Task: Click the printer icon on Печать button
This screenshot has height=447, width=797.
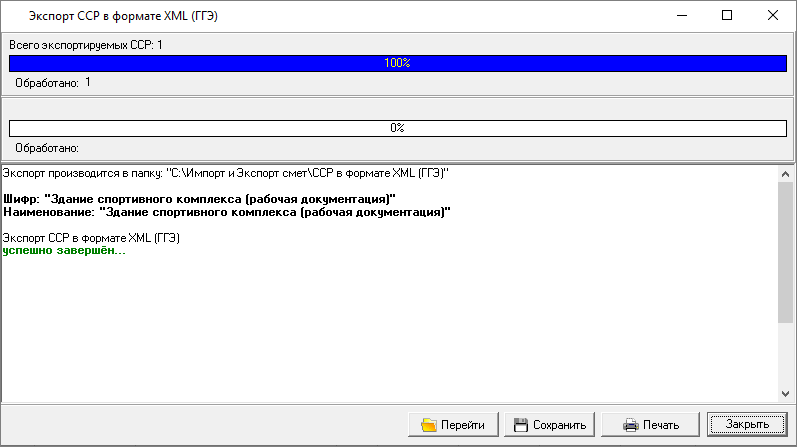Action: pyautogui.click(x=630, y=424)
